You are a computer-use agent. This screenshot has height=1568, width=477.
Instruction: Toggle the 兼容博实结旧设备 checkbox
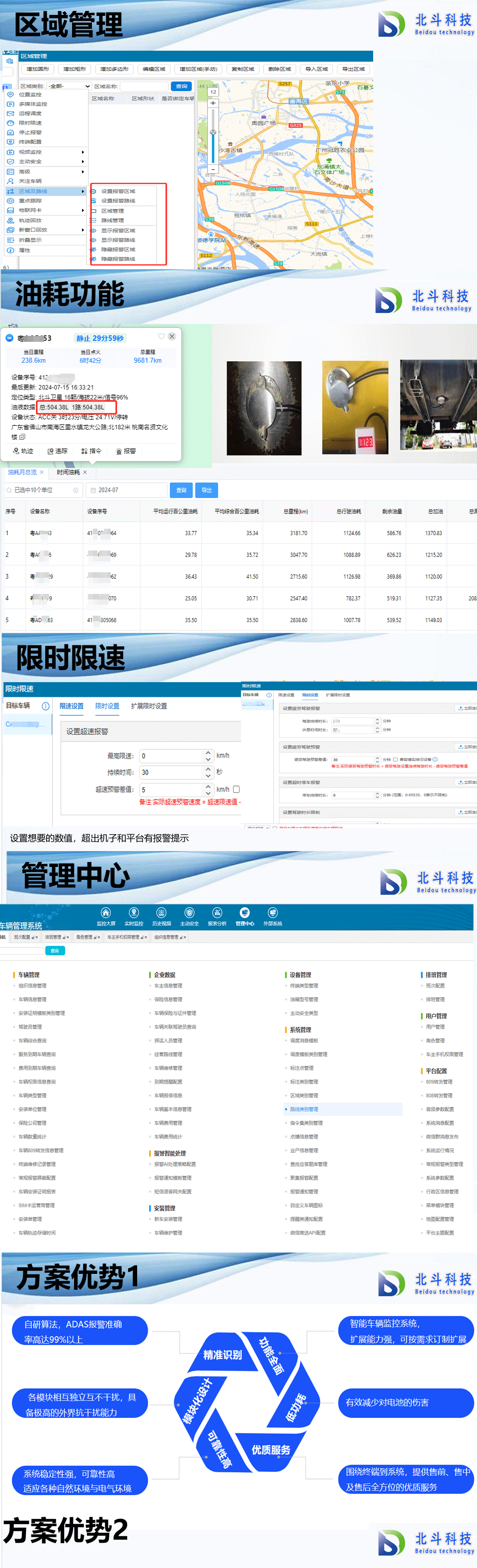click(396, 760)
